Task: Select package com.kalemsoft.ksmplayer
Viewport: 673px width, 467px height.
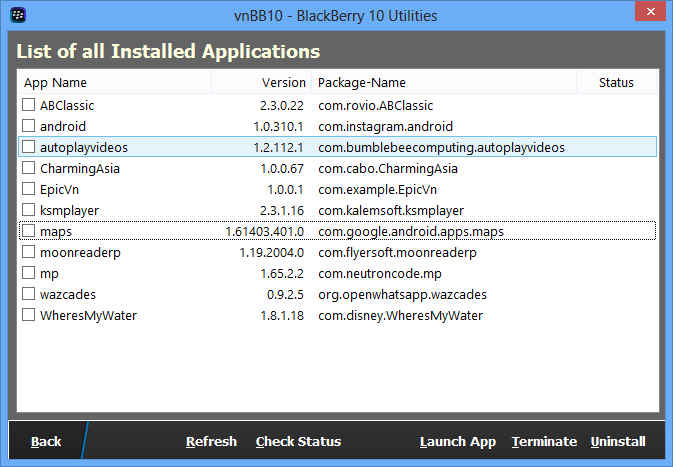Action: pyautogui.click(x=391, y=211)
